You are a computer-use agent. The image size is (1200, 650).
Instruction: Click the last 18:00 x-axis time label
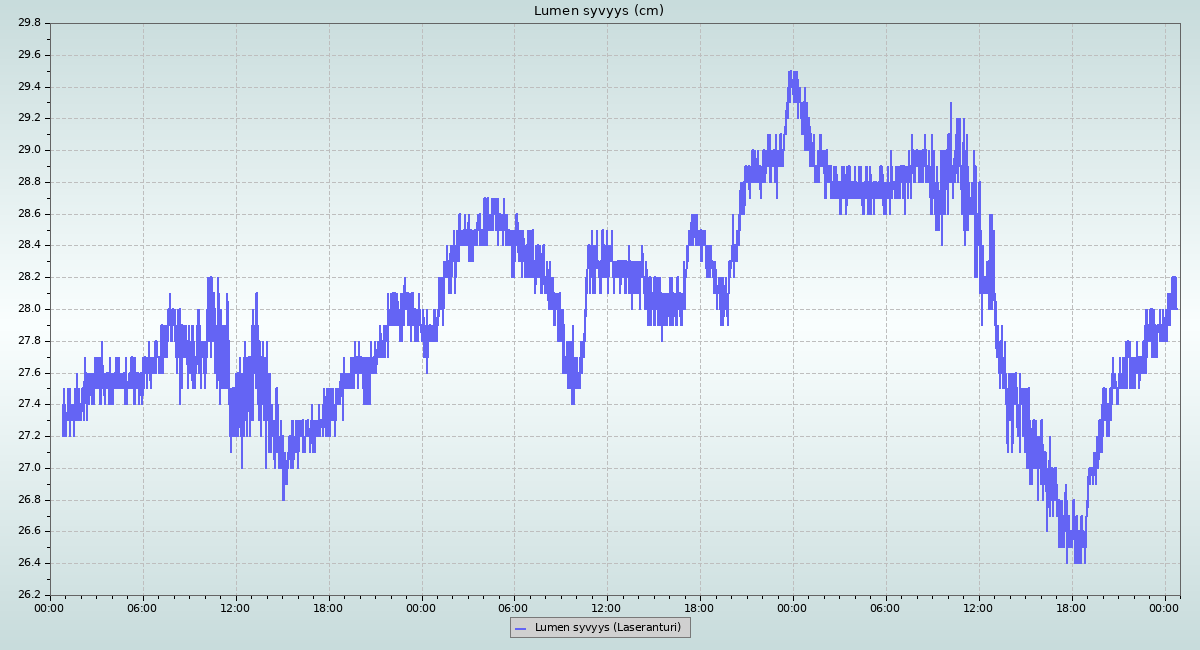pos(1072,607)
